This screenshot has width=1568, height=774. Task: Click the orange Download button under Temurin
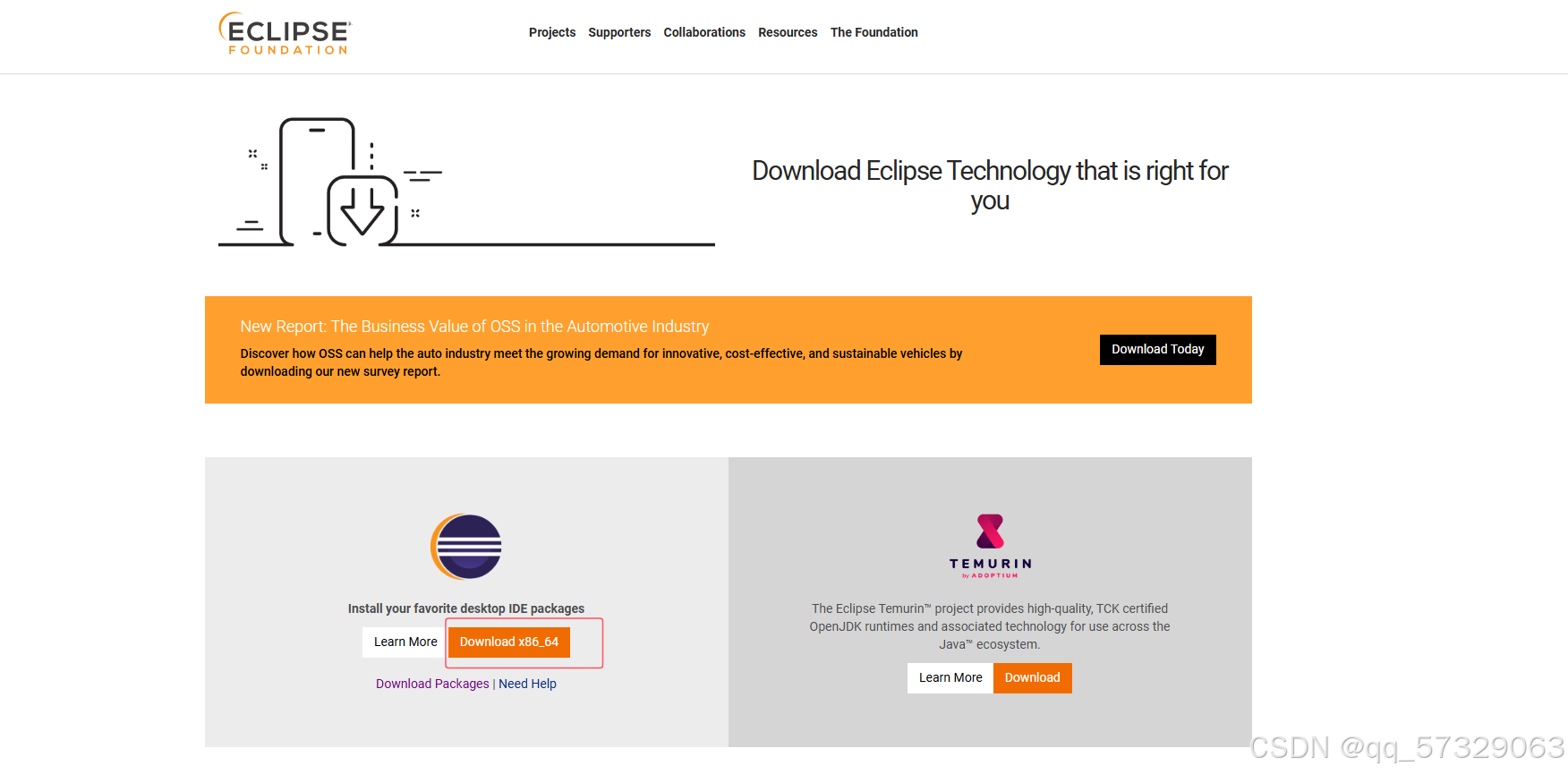tap(1032, 677)
